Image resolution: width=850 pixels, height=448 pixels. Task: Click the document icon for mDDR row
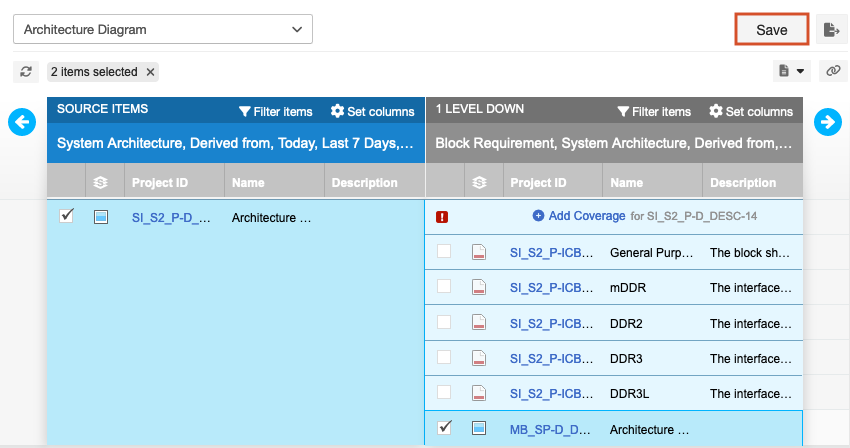(x=479, y=288)
